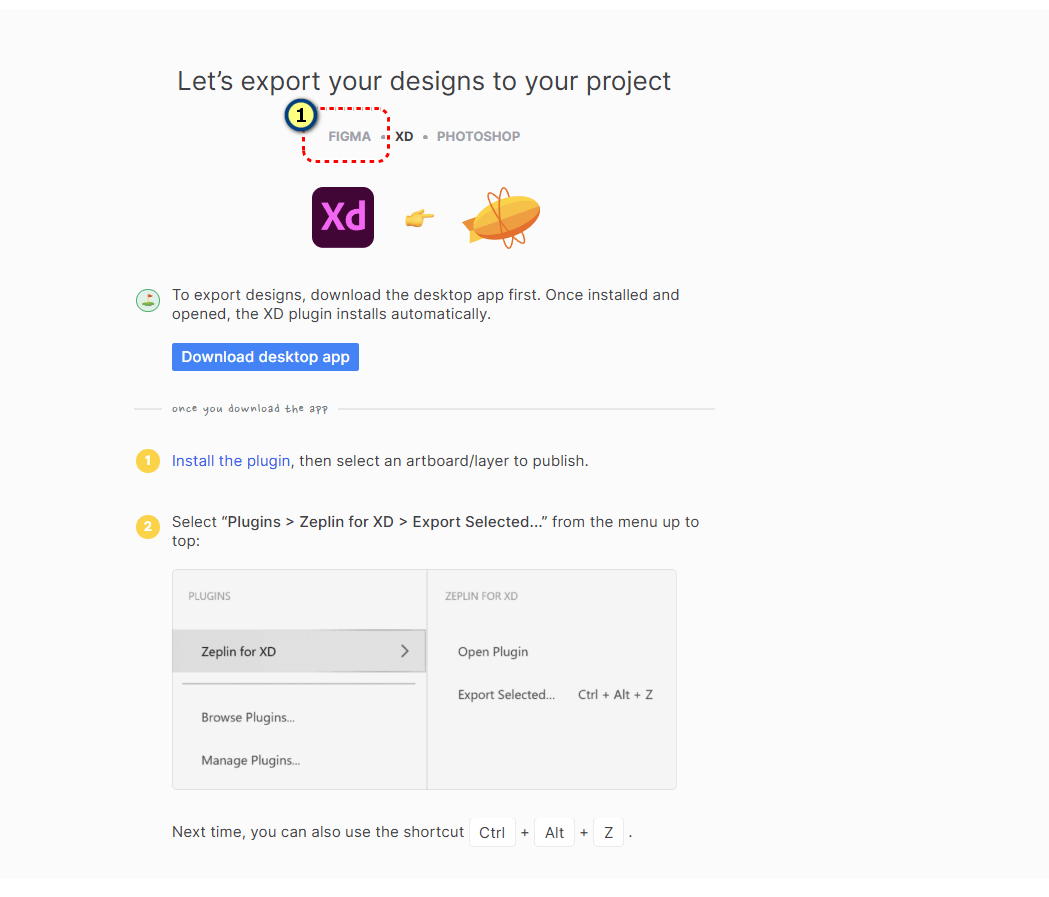Switch to the Figma tab
The height and width of the screenshot is (897, 1049).
coord(349,136)
